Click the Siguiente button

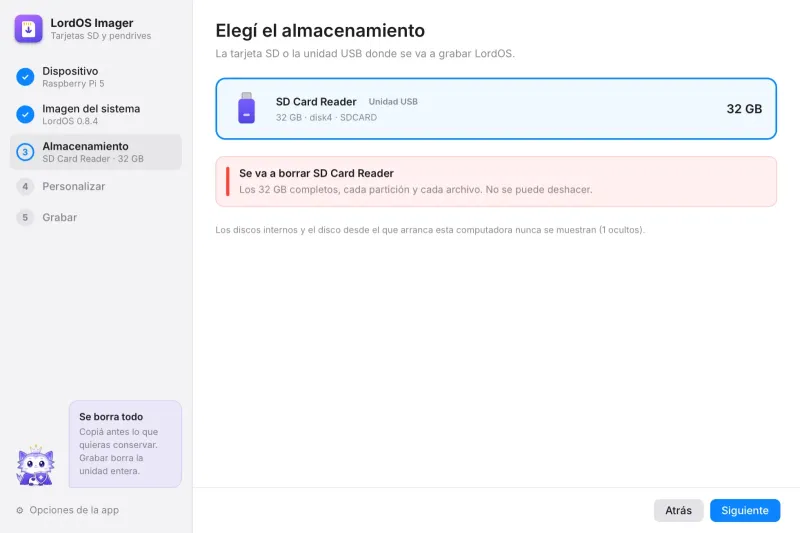(x=745, y=511)
